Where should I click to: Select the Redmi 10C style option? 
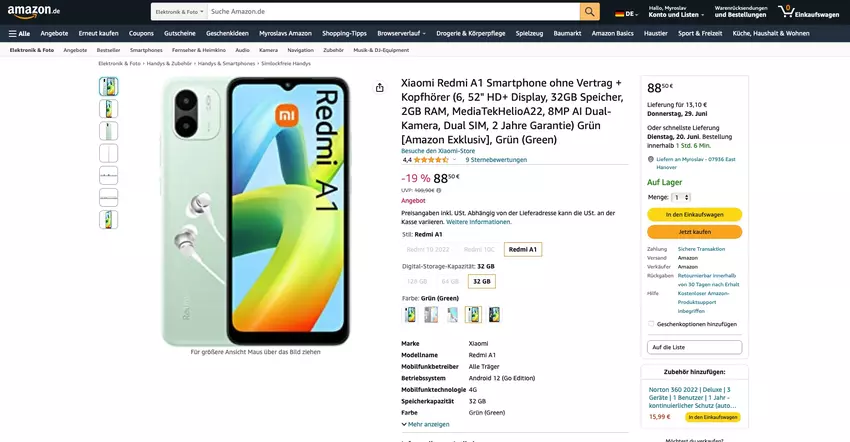(479, 249)
